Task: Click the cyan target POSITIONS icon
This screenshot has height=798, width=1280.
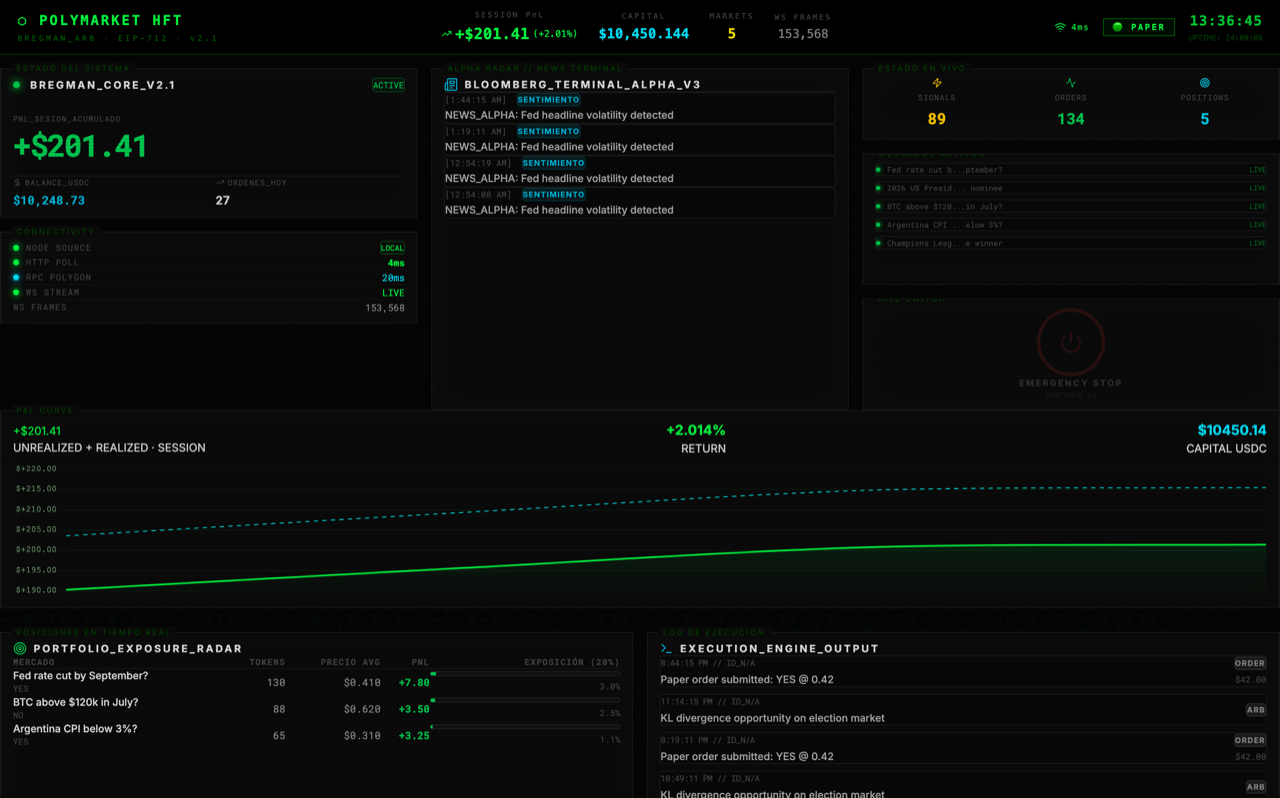Action: pos(1205,83)
